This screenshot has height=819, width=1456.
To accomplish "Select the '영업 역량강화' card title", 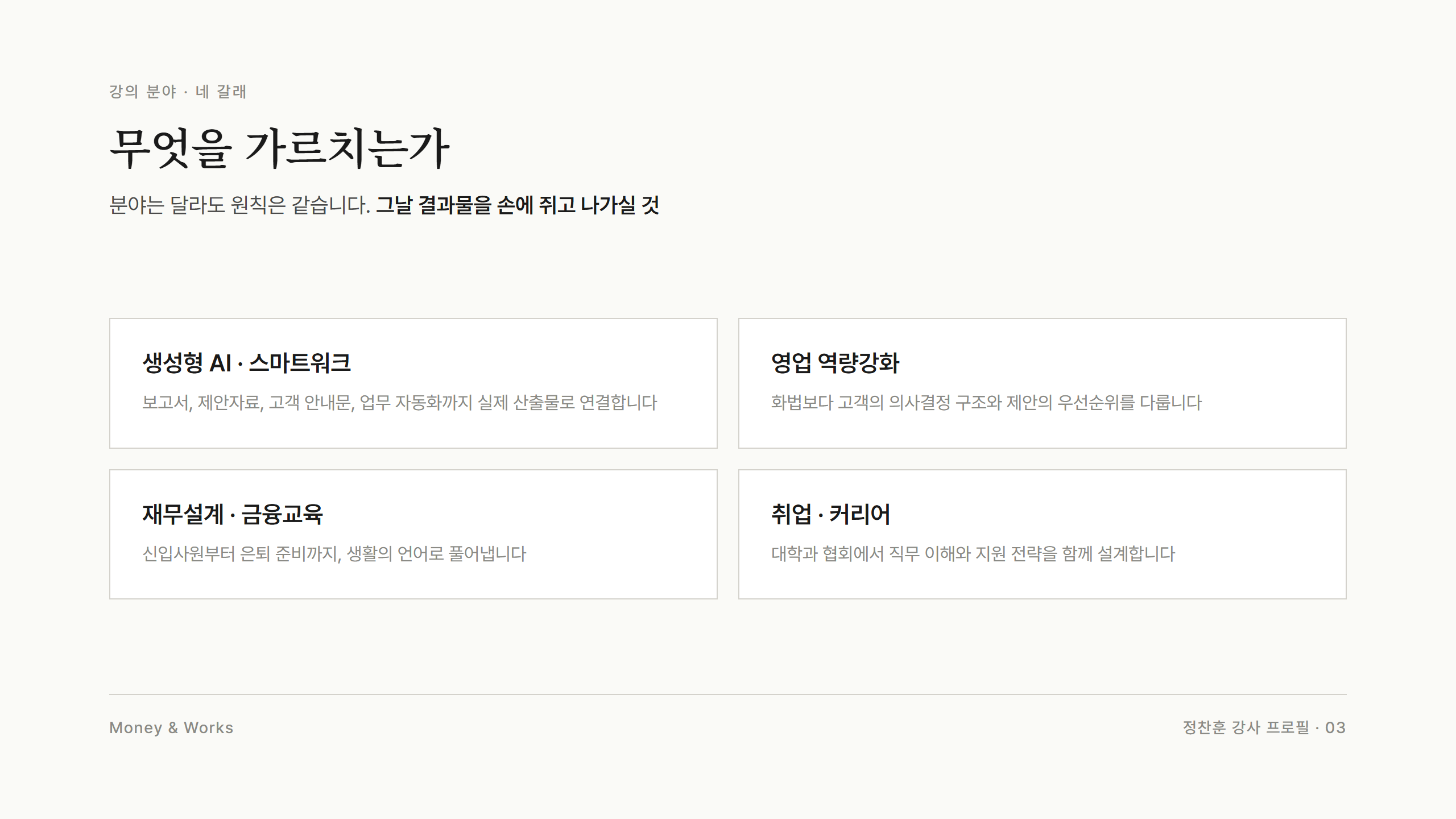I will [x=835, y=363].
